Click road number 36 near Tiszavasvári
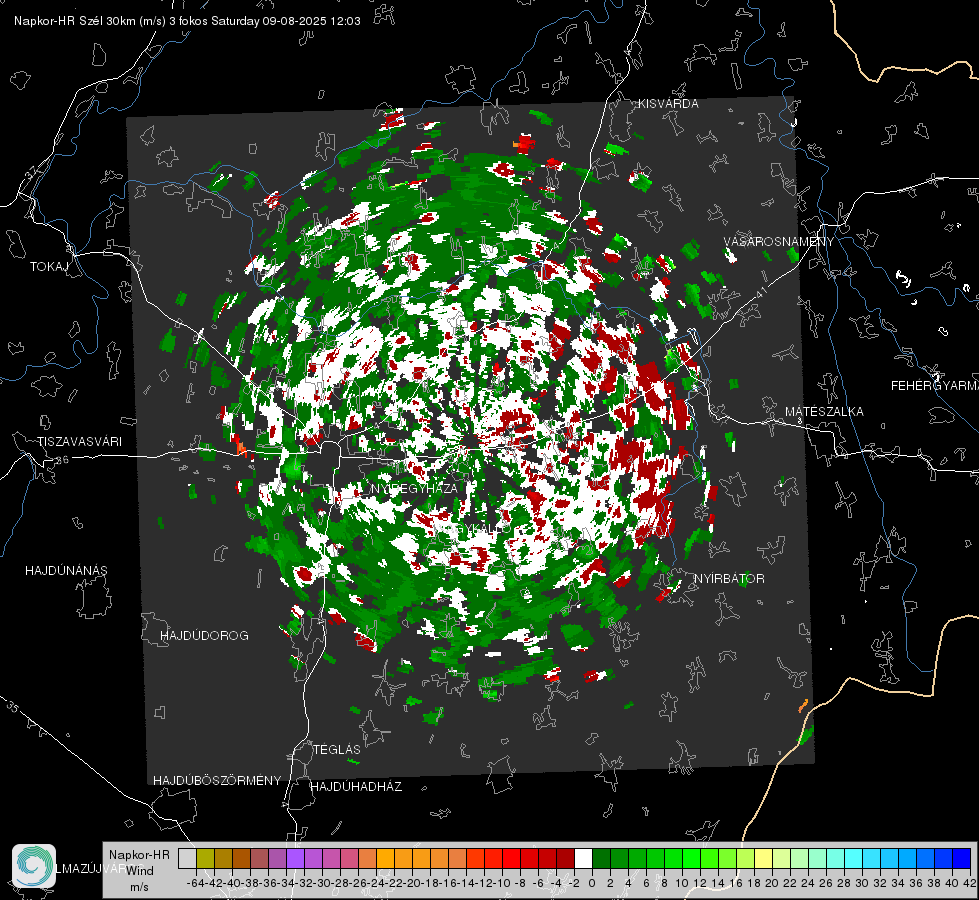 point(62,460)
